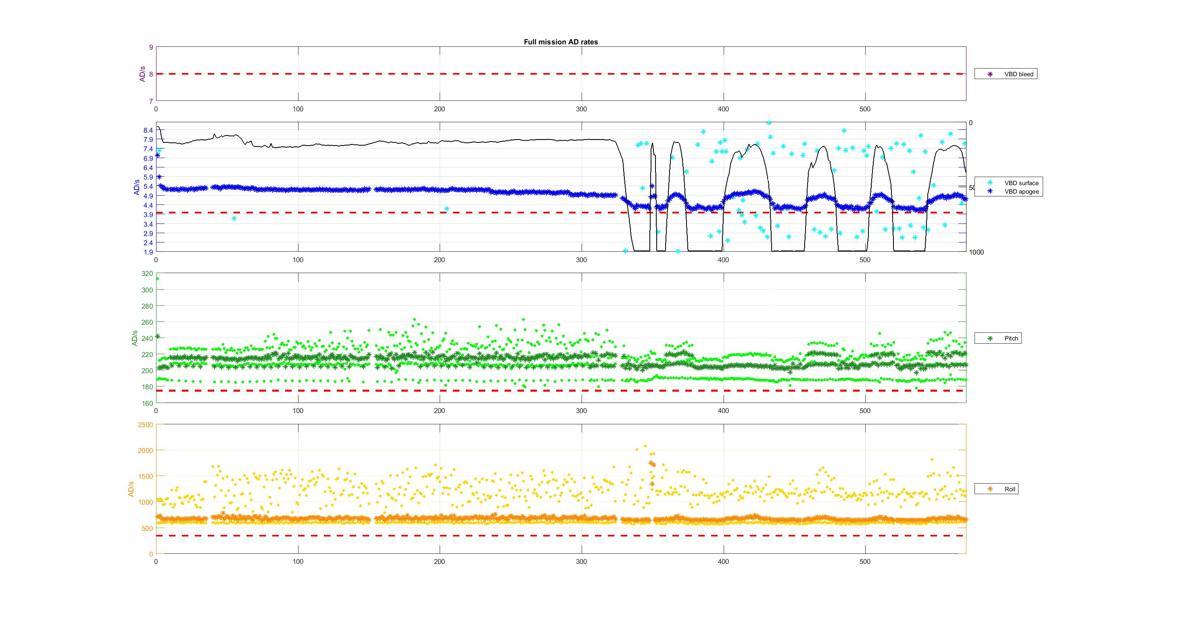
Task: Click the purple star marker in VBD bleed legend
Action: click(990, 74)
